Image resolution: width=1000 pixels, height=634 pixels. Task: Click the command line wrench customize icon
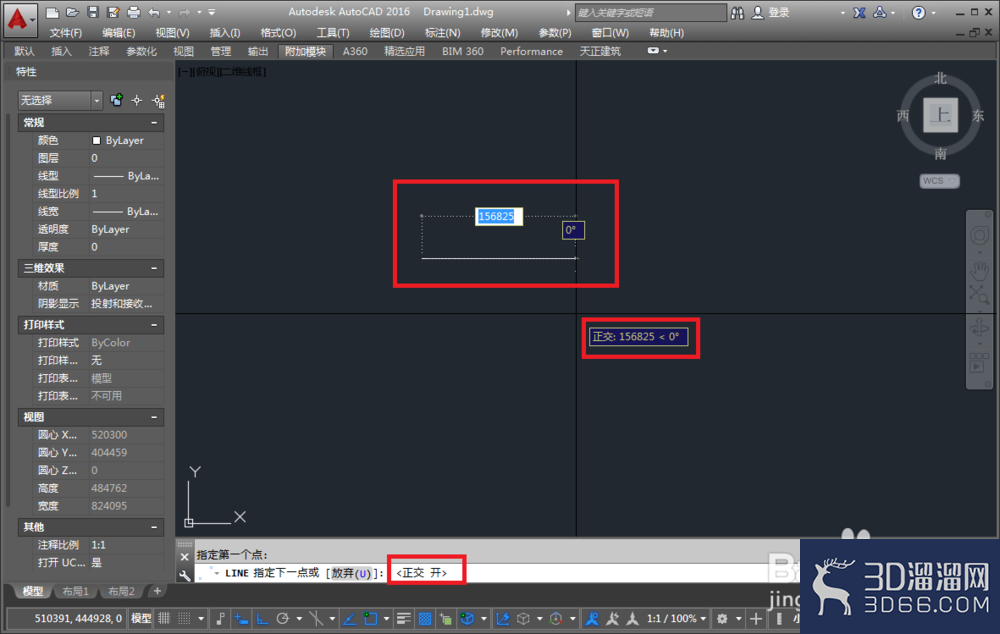click(185, 575)
